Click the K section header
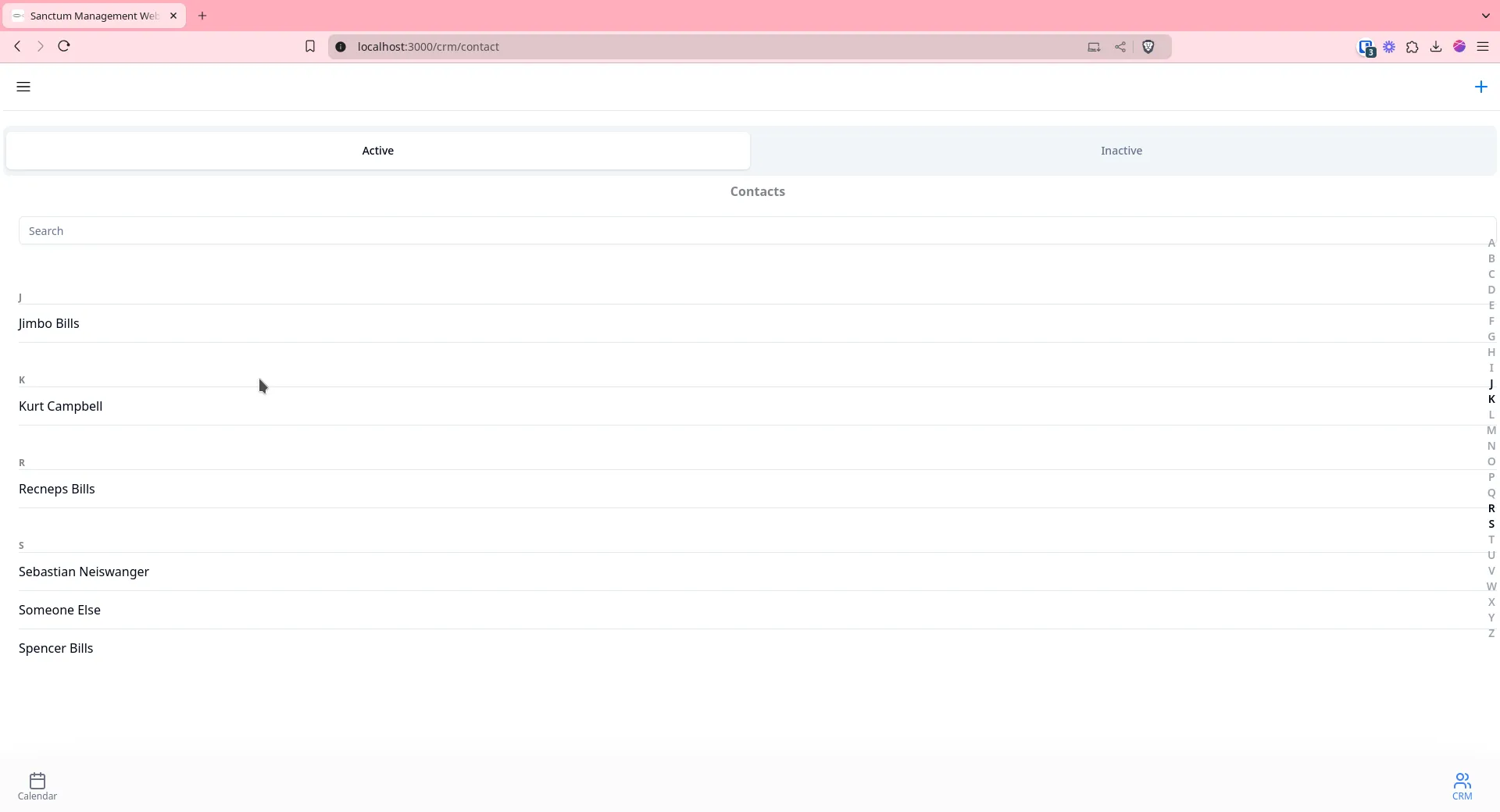The width and height of the screenshot is (1500, 812). click(22, 379)
